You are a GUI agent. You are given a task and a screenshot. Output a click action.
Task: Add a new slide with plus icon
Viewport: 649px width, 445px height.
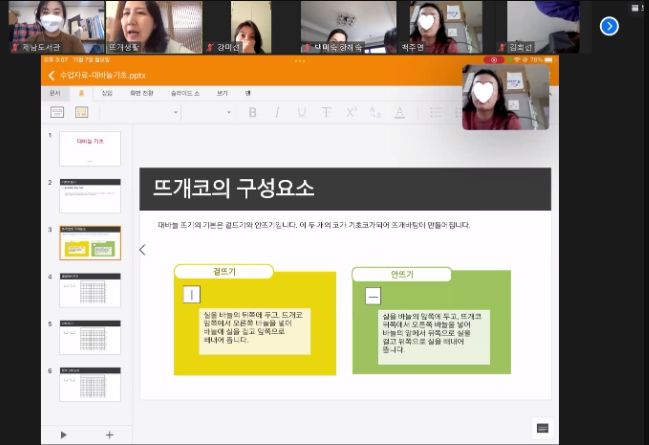109,434
